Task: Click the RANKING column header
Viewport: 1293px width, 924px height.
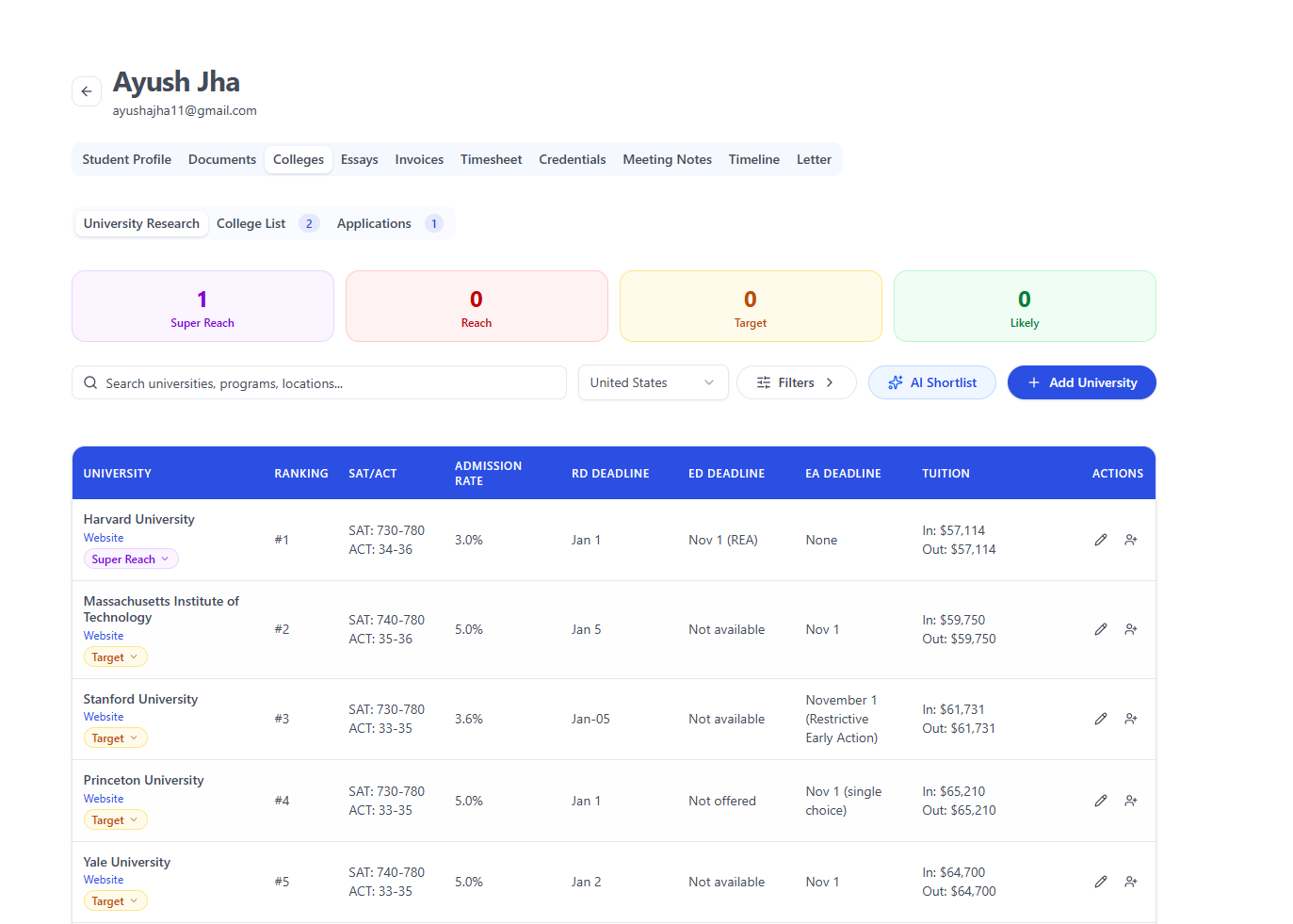Action: [x=301, y=474]
